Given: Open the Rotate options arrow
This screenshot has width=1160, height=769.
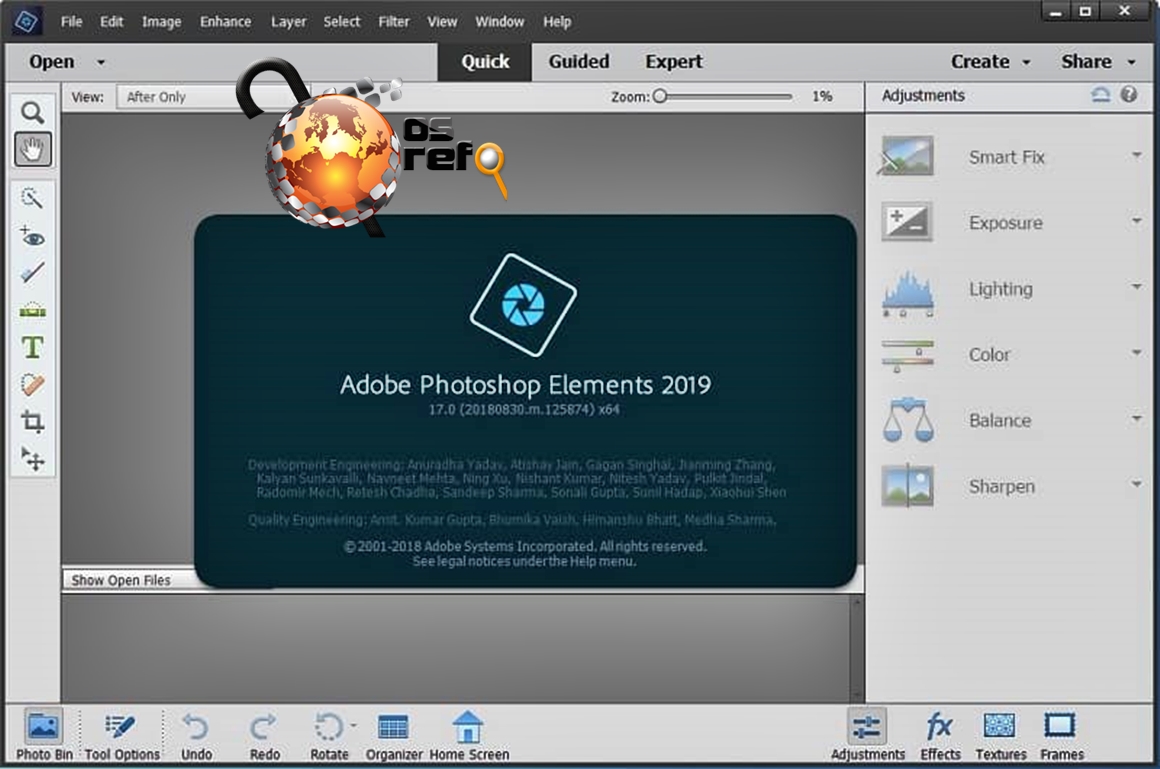Looking at the screenshot, I should coord(353,725).
